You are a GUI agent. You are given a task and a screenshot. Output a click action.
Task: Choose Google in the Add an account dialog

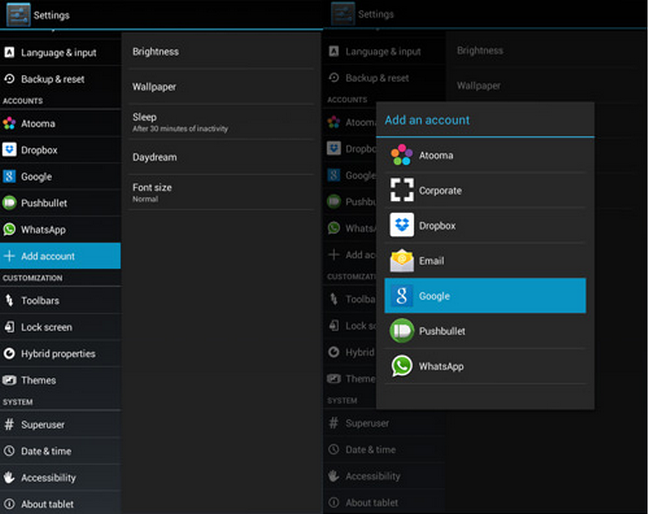click(x=485, y=296)
